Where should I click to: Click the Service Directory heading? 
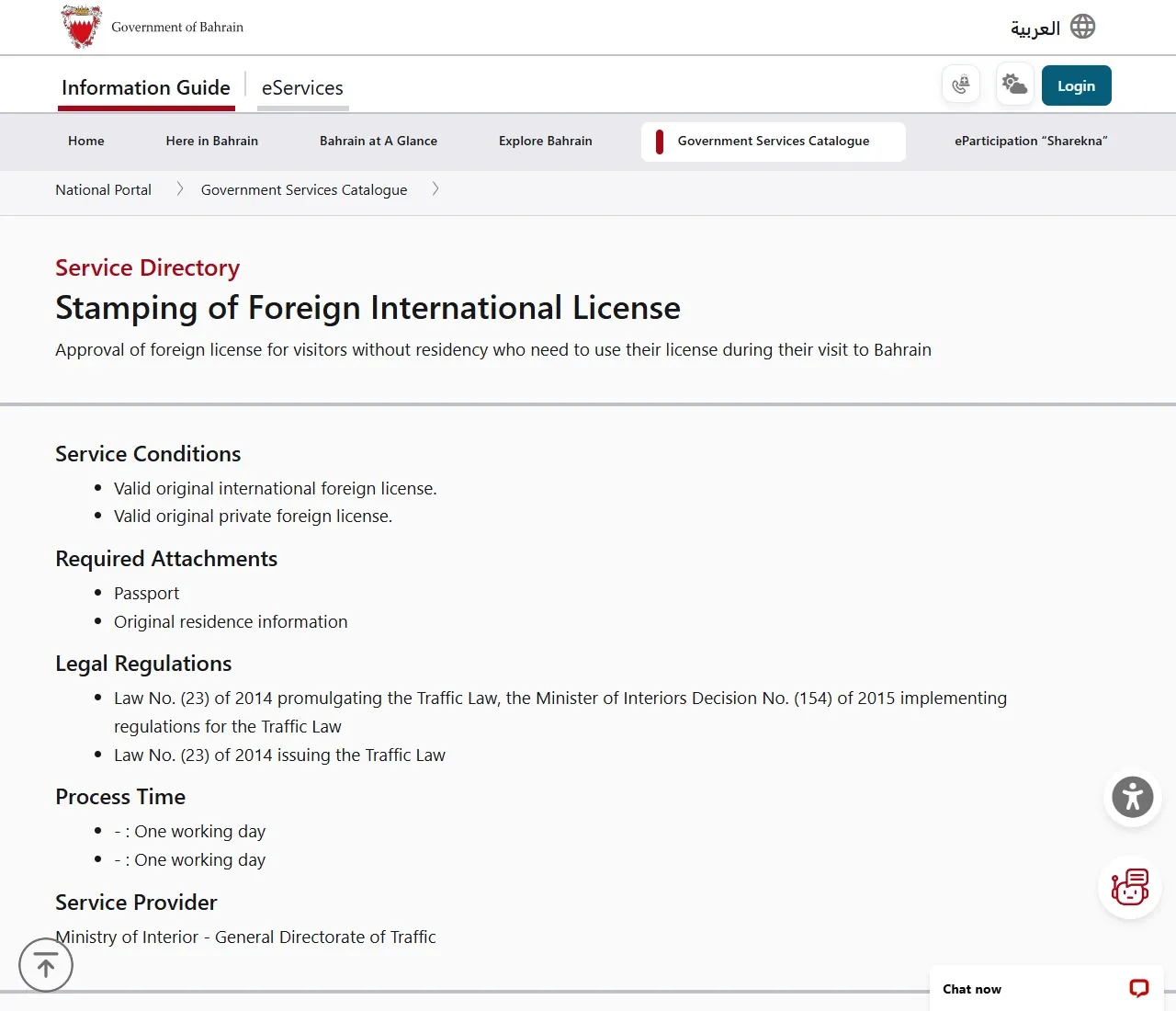pos(147,267)
